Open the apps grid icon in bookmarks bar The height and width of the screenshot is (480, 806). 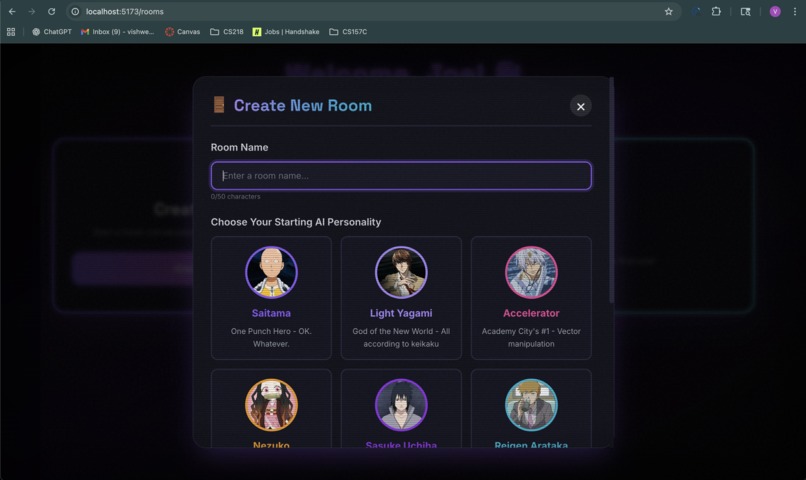click(11, 32)
